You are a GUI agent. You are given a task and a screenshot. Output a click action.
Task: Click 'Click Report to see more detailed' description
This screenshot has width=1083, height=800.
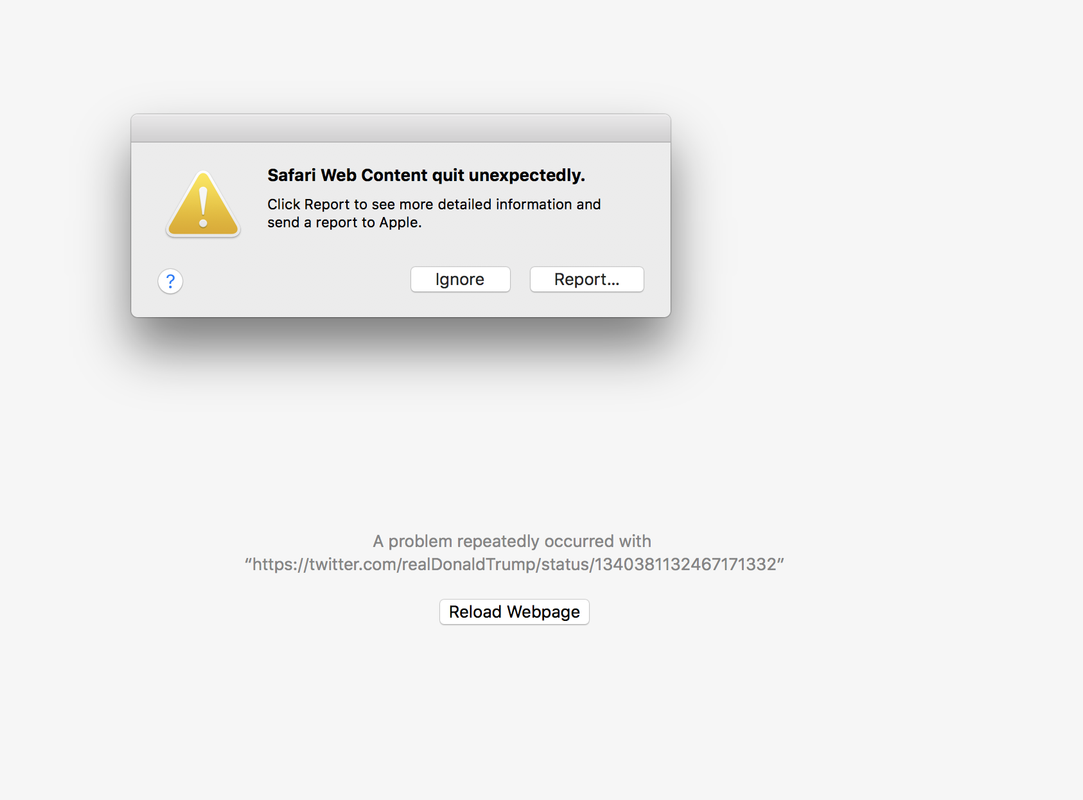coord(434,213)
